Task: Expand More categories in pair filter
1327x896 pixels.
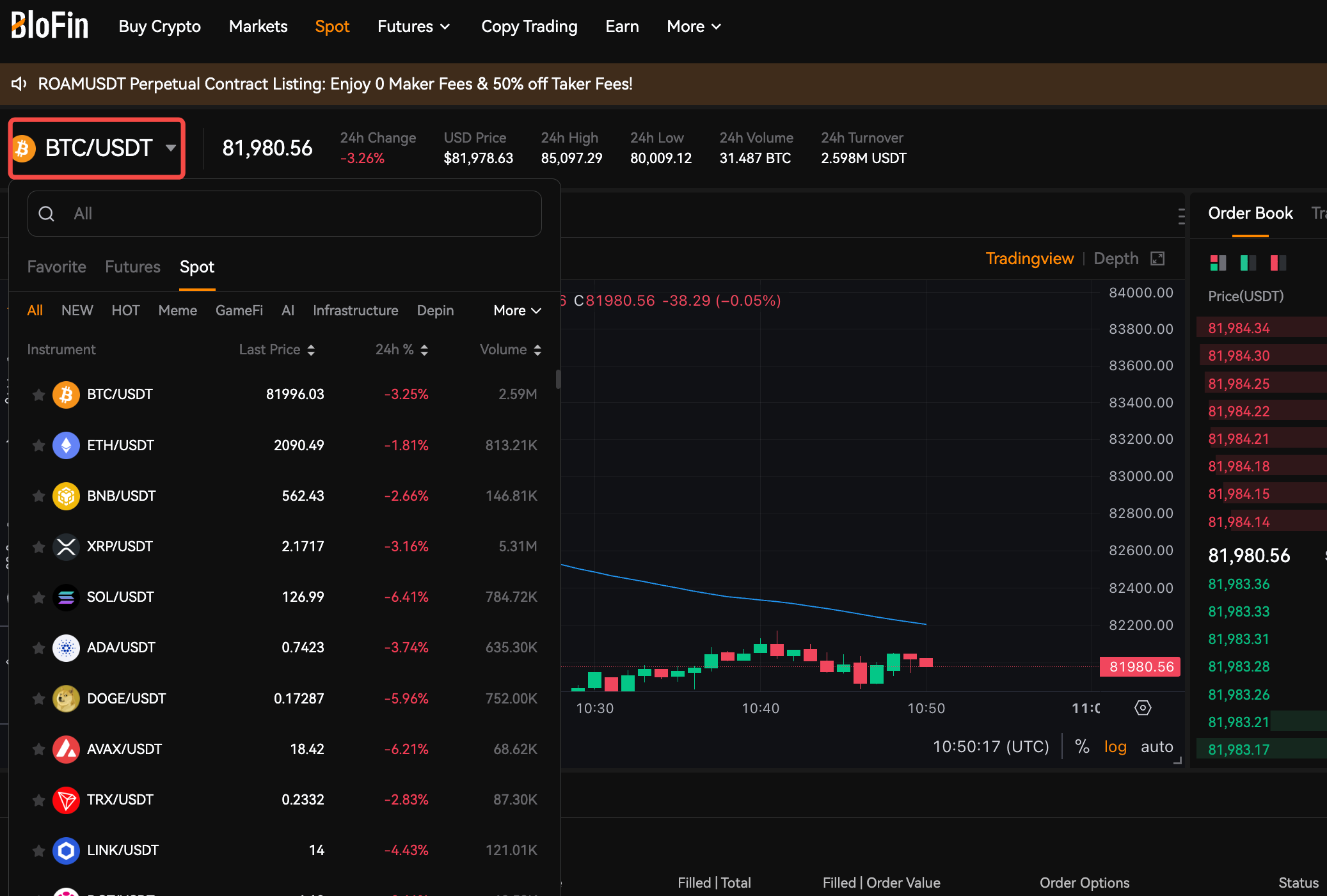Action: [x=518, y=311]
